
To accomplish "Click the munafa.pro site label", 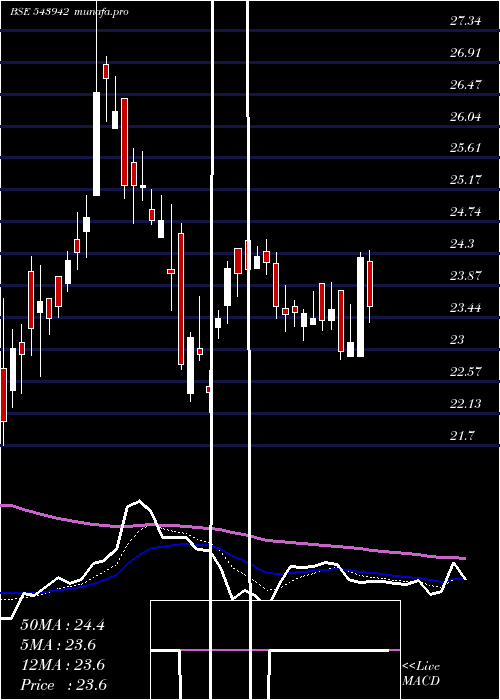I will click(x=102, y=12).
